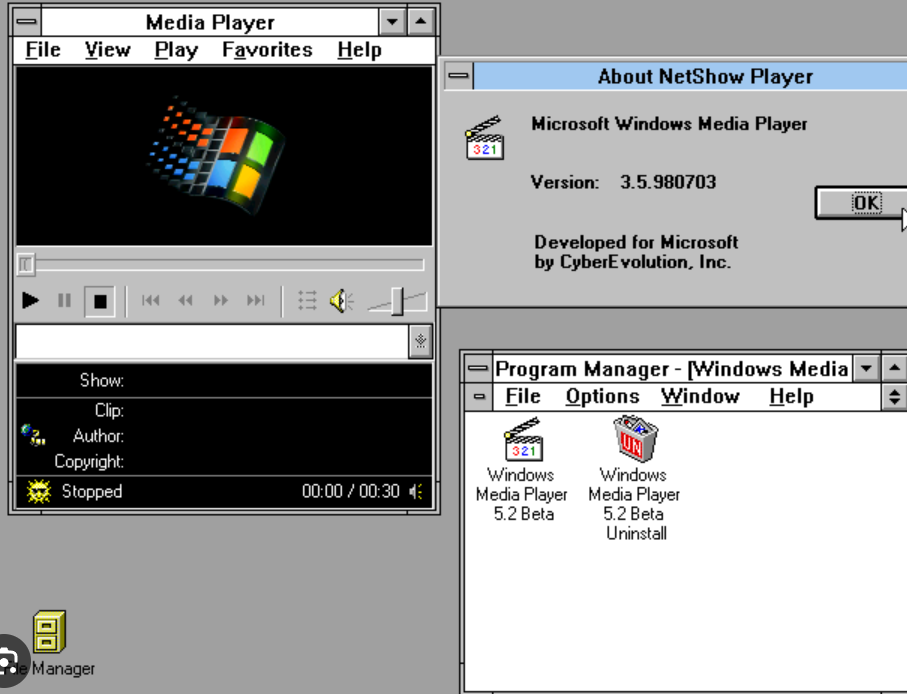Click the fast forward icon

click(x=219, y=300)
